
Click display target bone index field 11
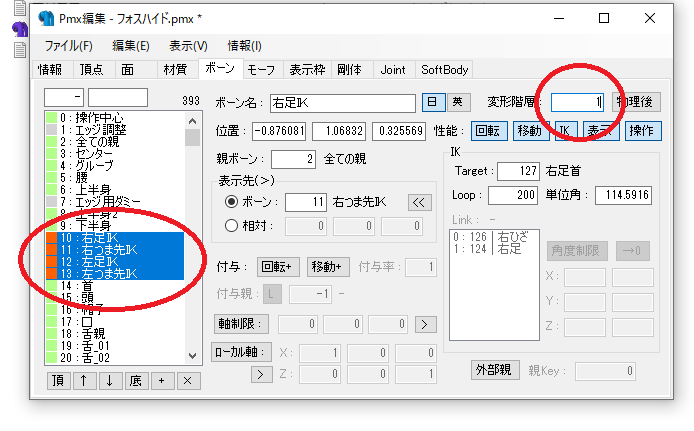[x=306, y=203]
